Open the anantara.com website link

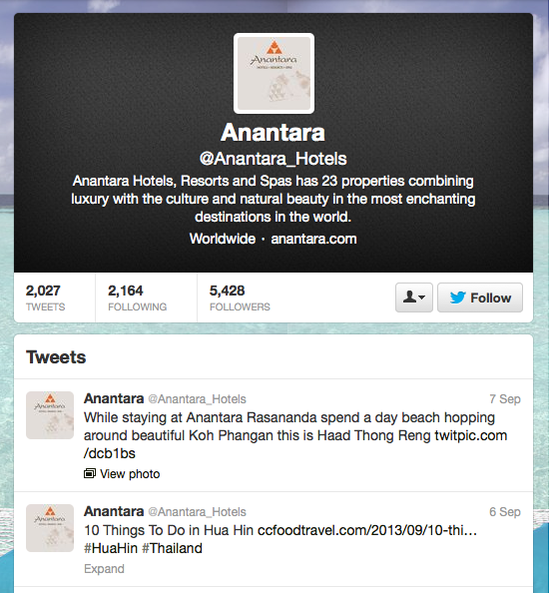(x=313, y=239)
